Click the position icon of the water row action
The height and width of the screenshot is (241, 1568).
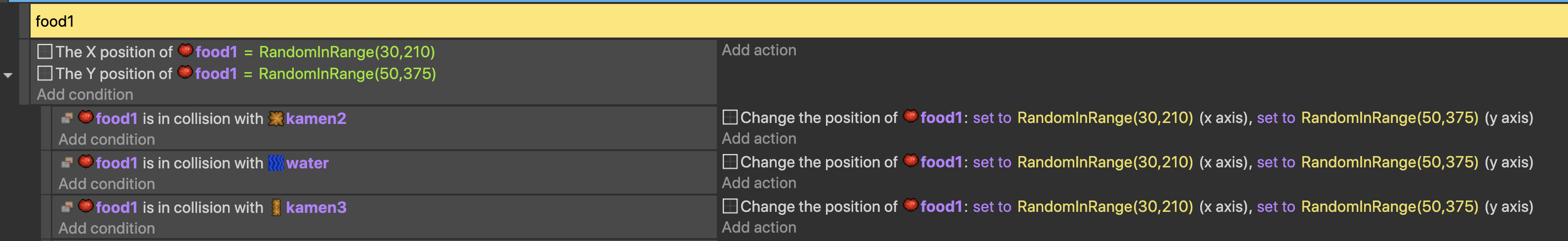[730, 162]
